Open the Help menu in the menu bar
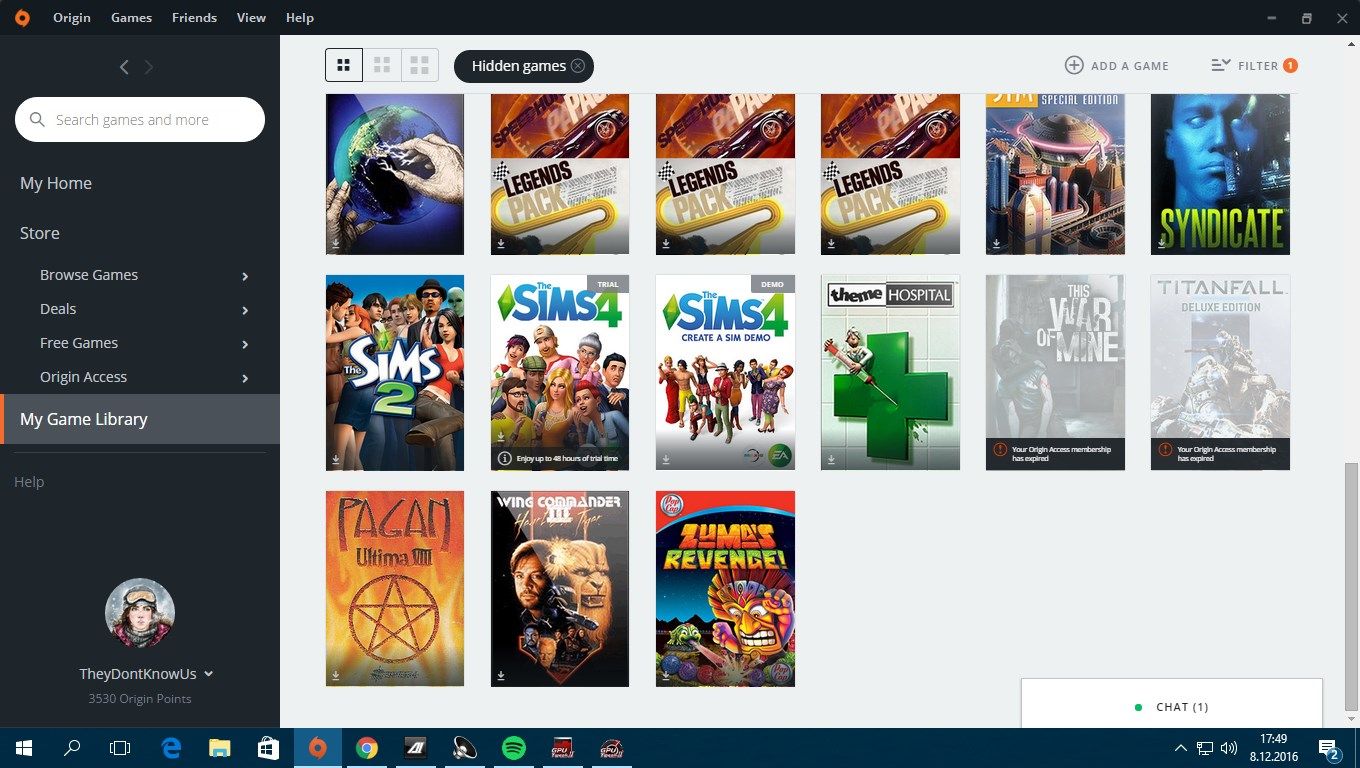 pos(300,17)
